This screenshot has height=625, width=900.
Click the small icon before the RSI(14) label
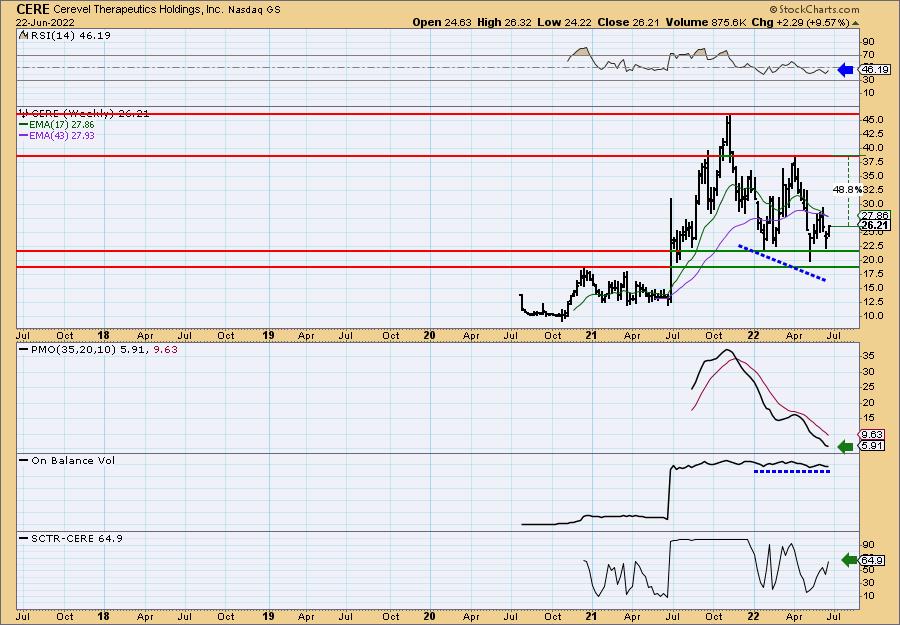tap(23, 35)
